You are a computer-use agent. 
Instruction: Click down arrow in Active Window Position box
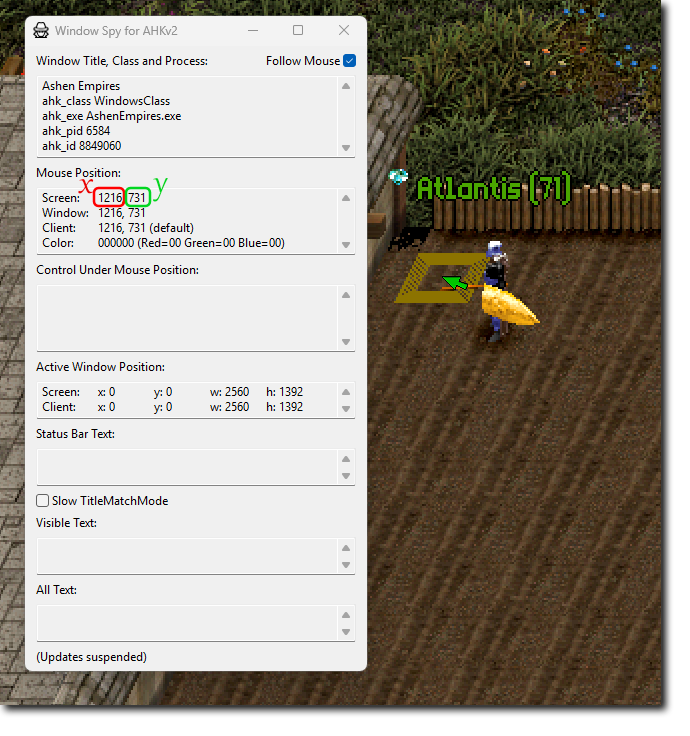(x=346, y=409)
